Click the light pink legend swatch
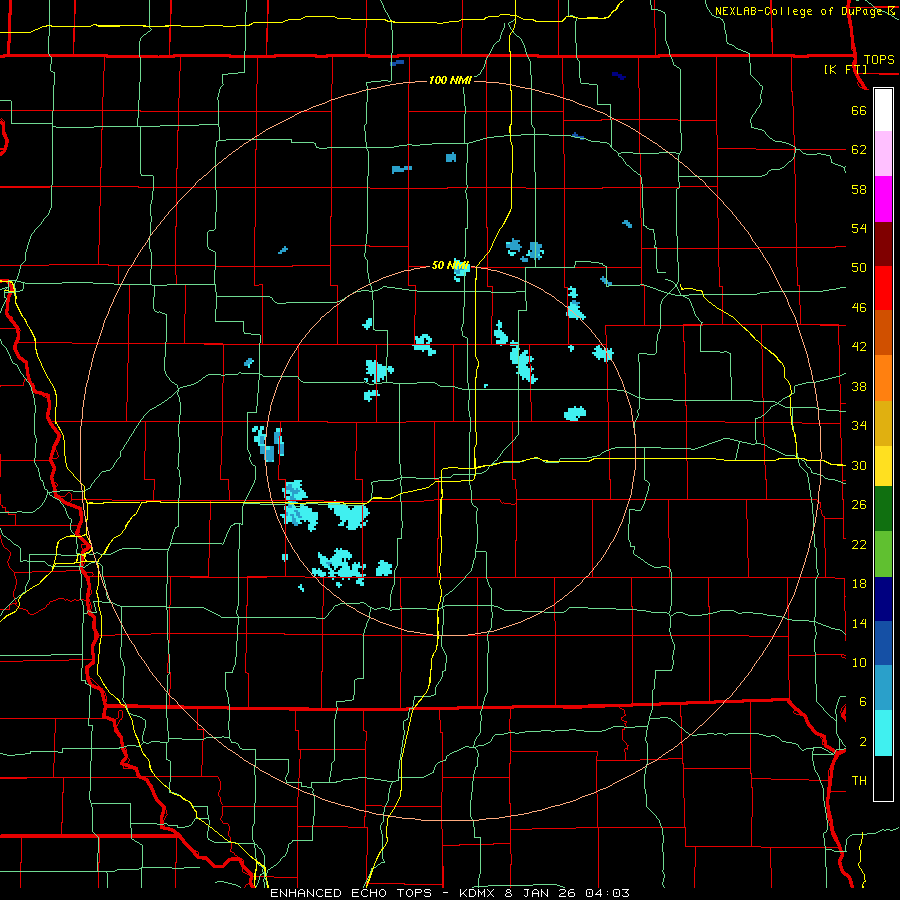 883,154
